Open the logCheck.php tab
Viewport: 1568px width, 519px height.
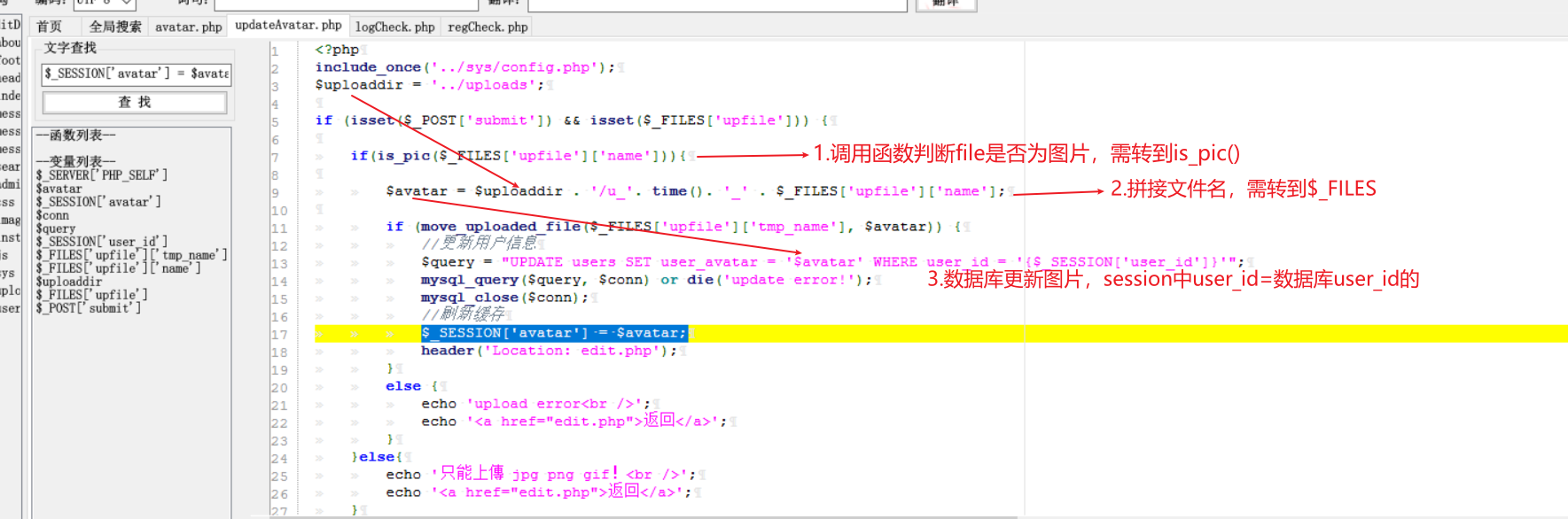point(395,27)
